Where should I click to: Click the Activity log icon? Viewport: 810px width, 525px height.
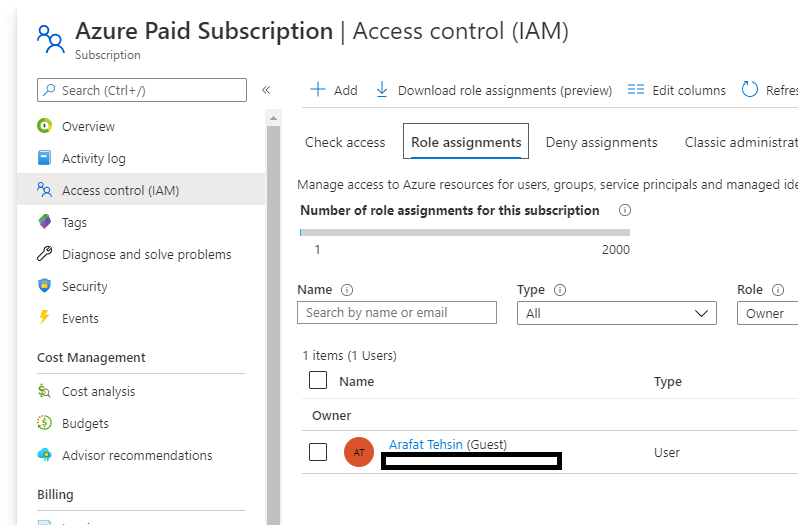point(44,158)
